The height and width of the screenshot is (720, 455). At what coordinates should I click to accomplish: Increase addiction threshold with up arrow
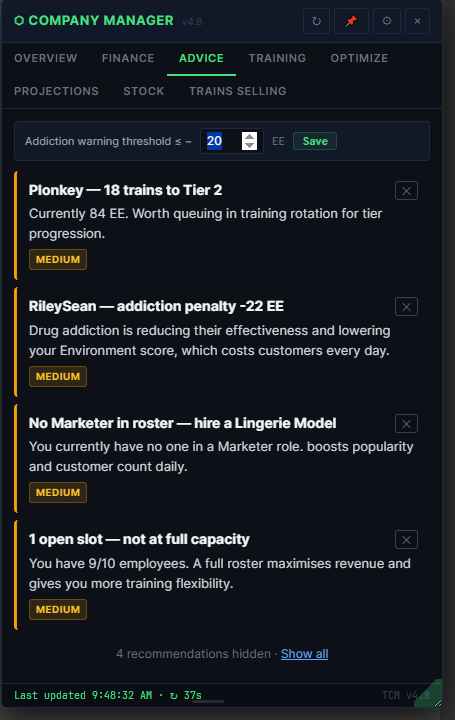click(x=249, y=137)
